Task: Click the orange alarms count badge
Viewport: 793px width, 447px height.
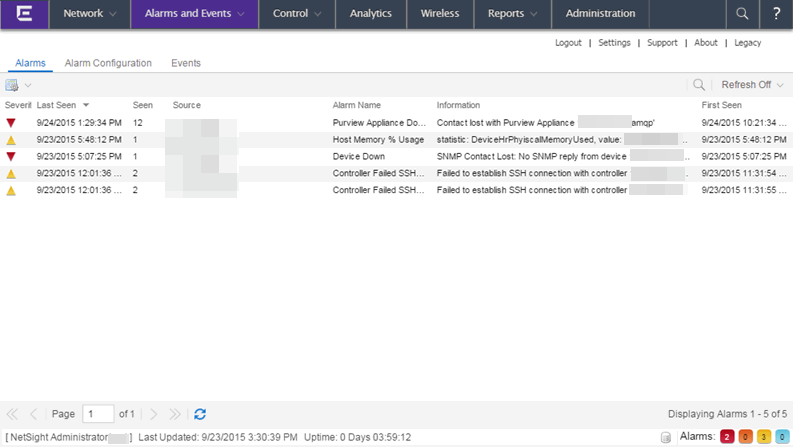Action: [745, 437]
